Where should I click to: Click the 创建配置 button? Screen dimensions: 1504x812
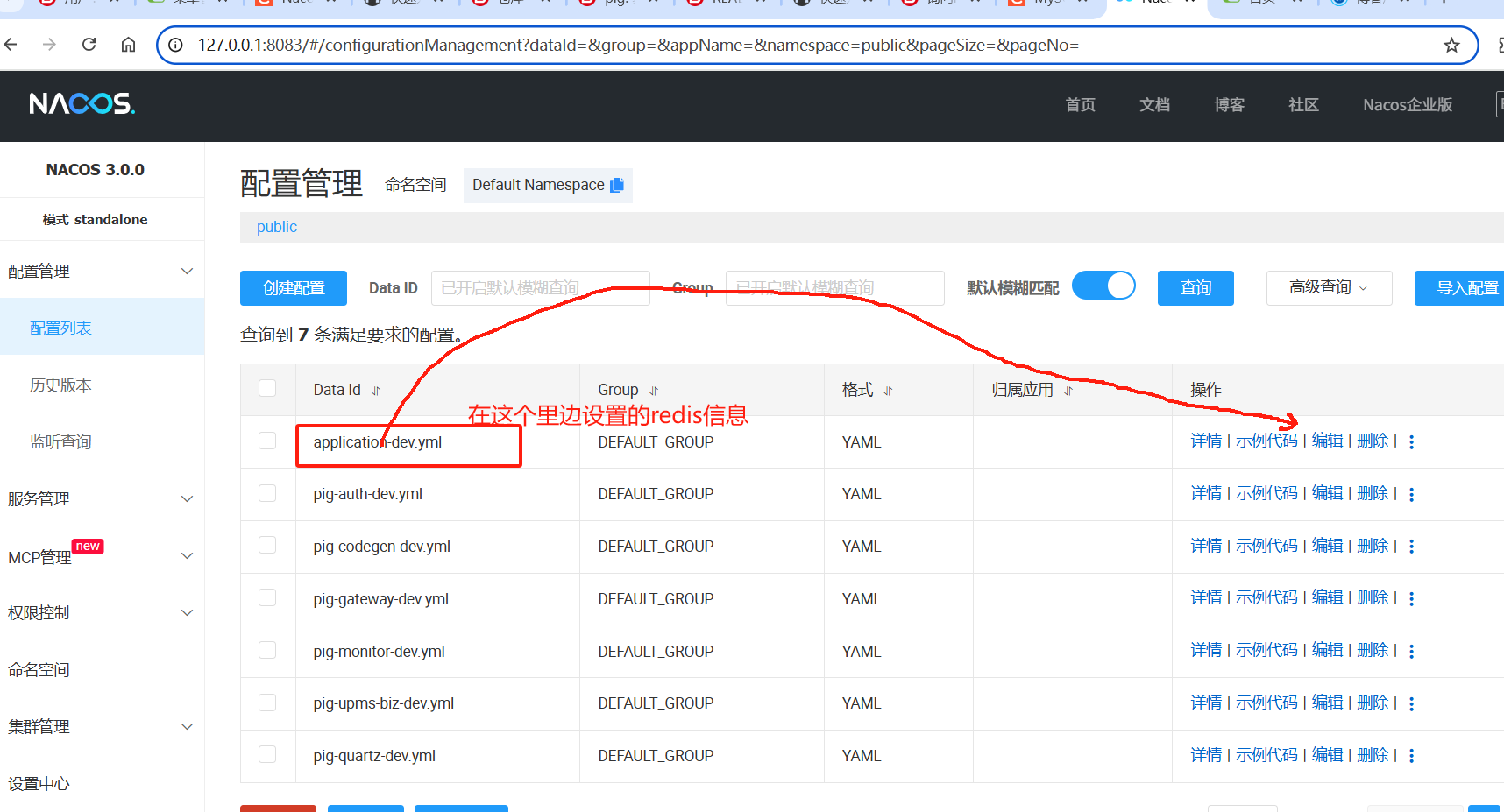(294, 288)
